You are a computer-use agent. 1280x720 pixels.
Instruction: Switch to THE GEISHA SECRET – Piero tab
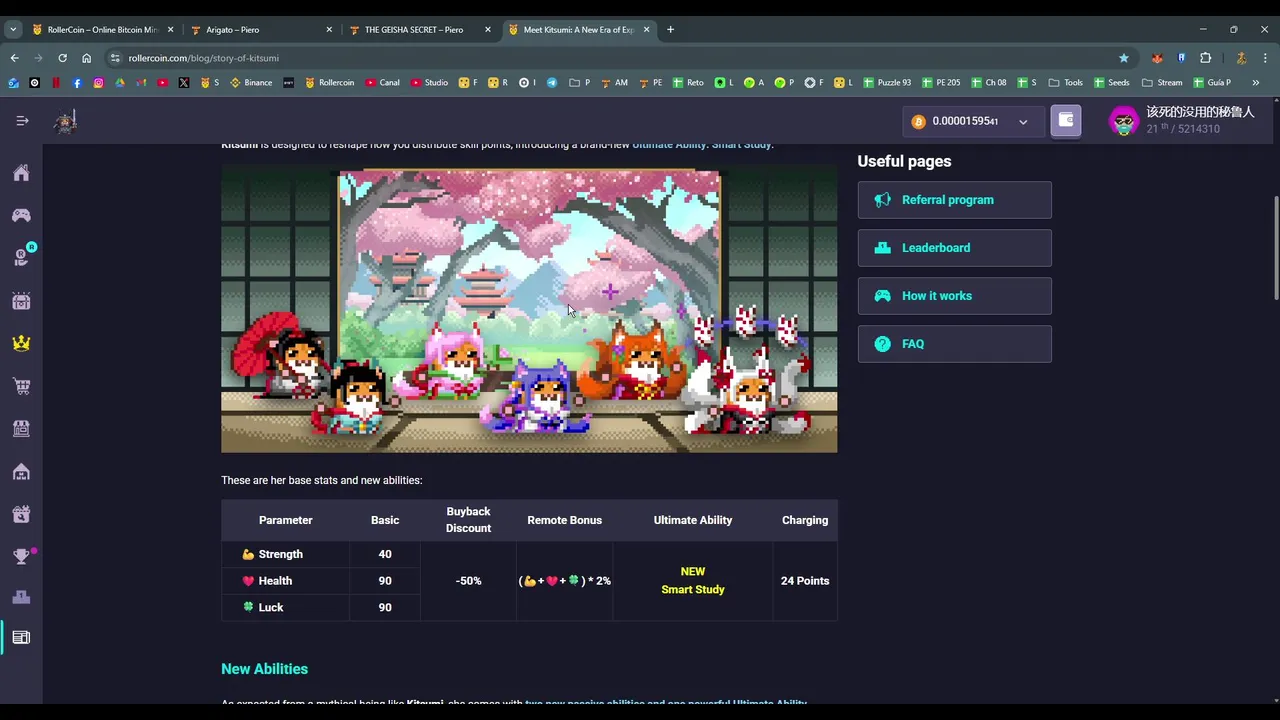tap(420, 30)
